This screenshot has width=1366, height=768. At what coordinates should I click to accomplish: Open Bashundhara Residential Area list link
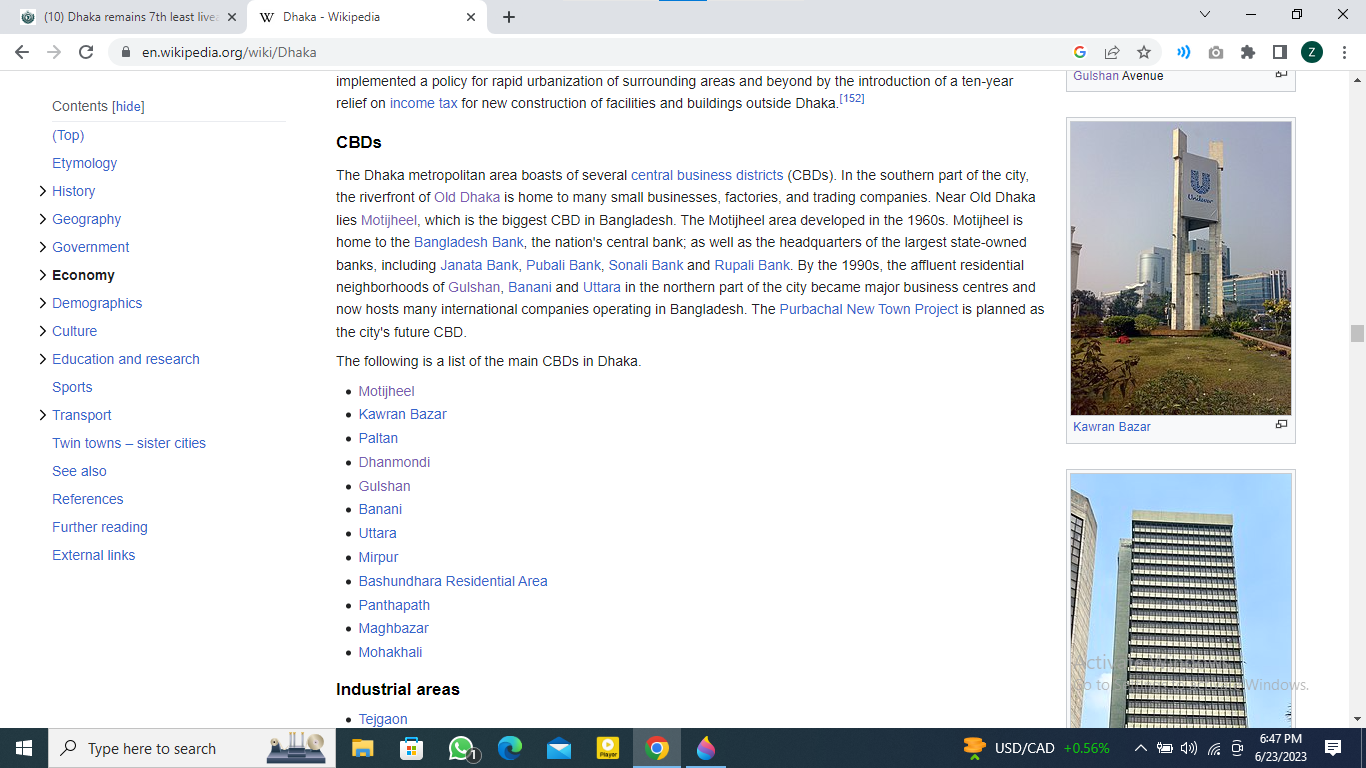click(x=453, y=581)
